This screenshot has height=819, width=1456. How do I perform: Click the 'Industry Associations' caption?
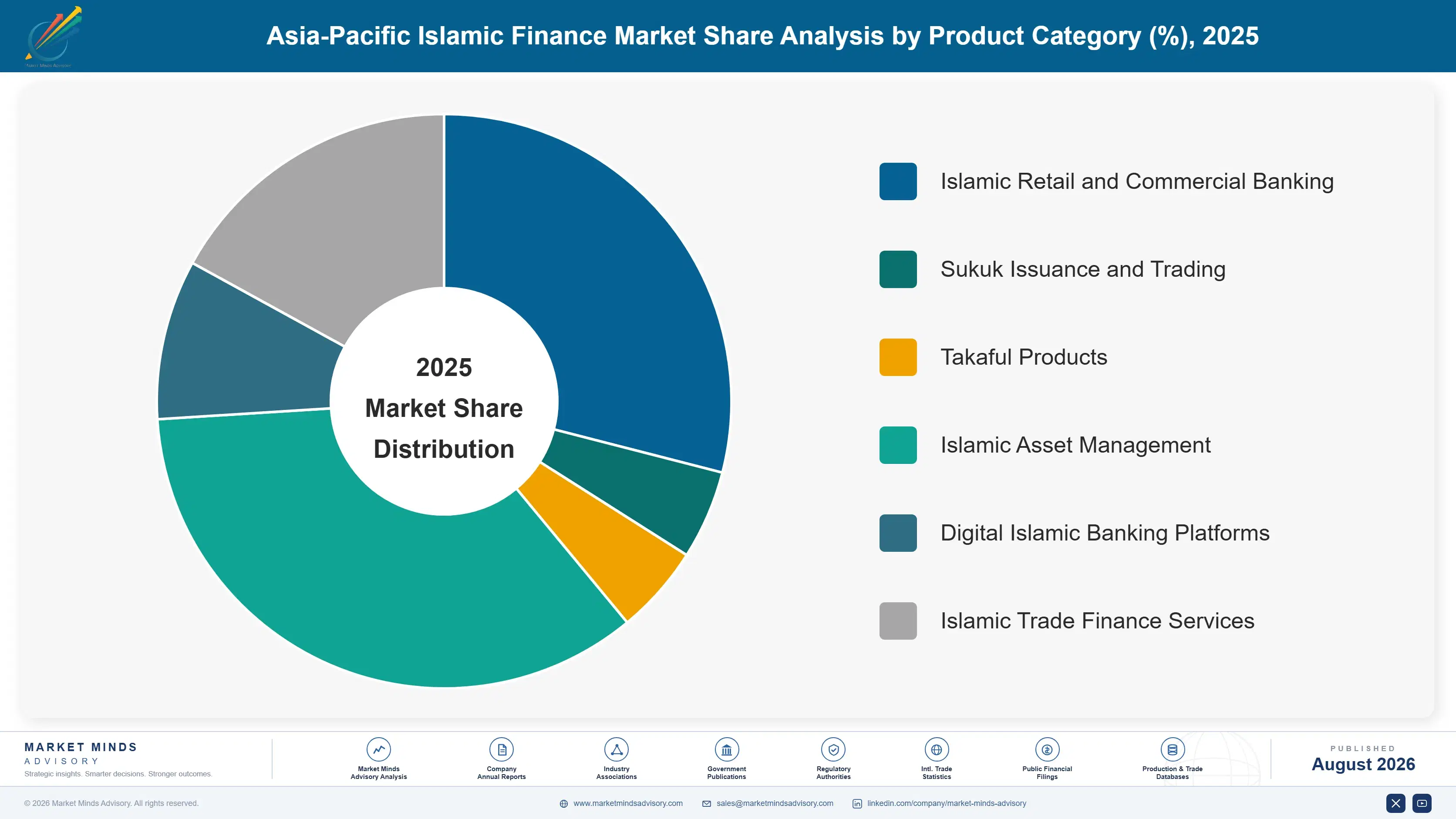point(617,773)
